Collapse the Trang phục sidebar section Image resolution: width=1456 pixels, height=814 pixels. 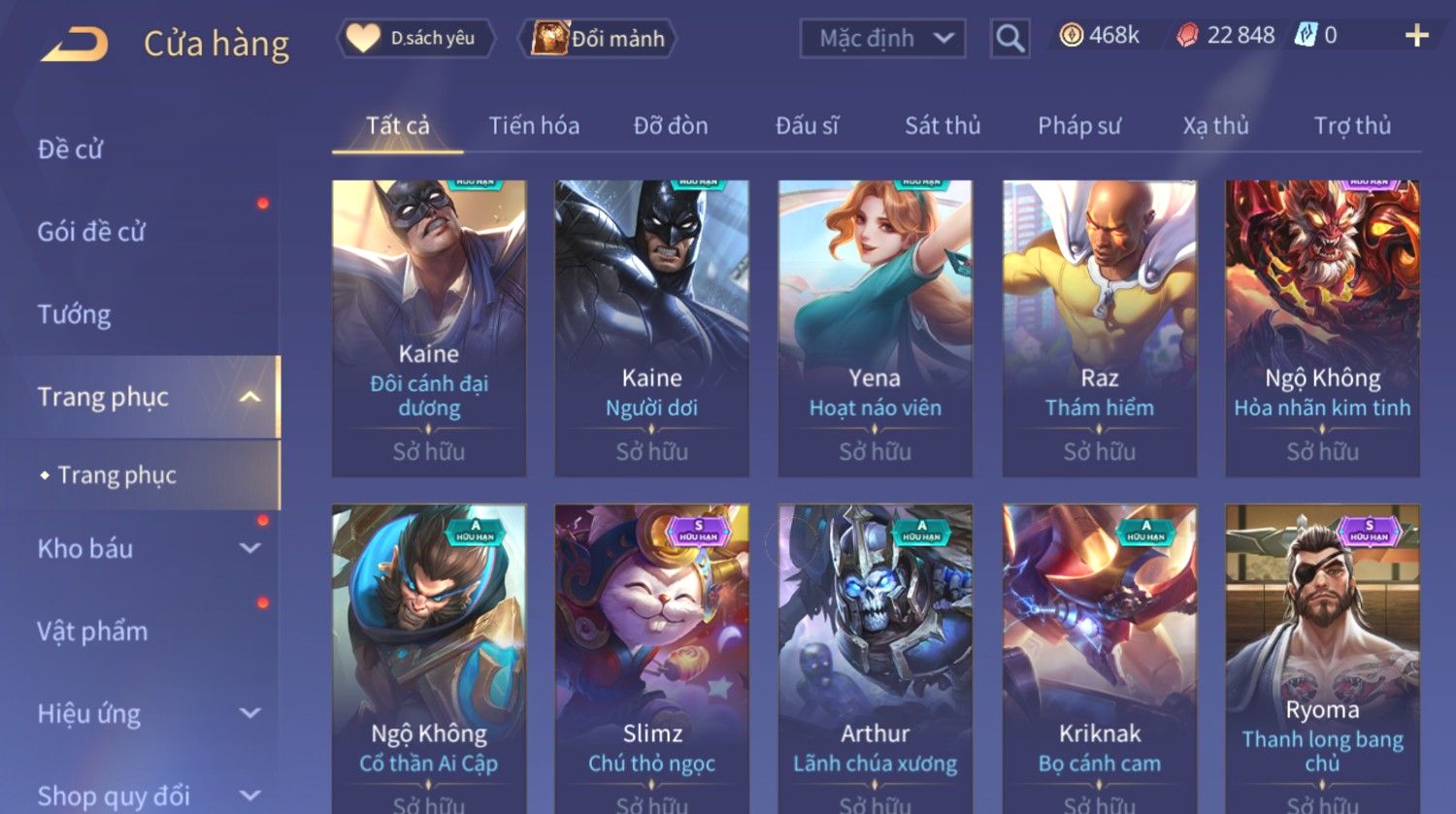249,397
